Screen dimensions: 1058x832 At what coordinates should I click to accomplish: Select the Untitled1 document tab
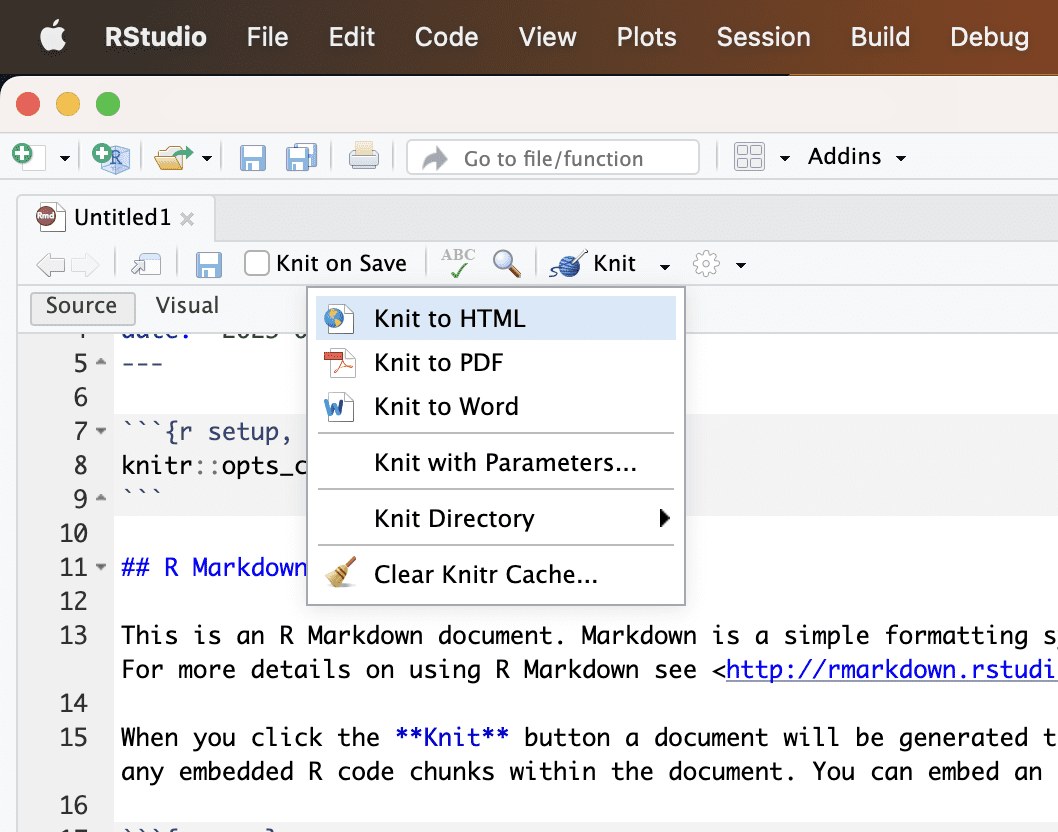(x=116, y=218)
